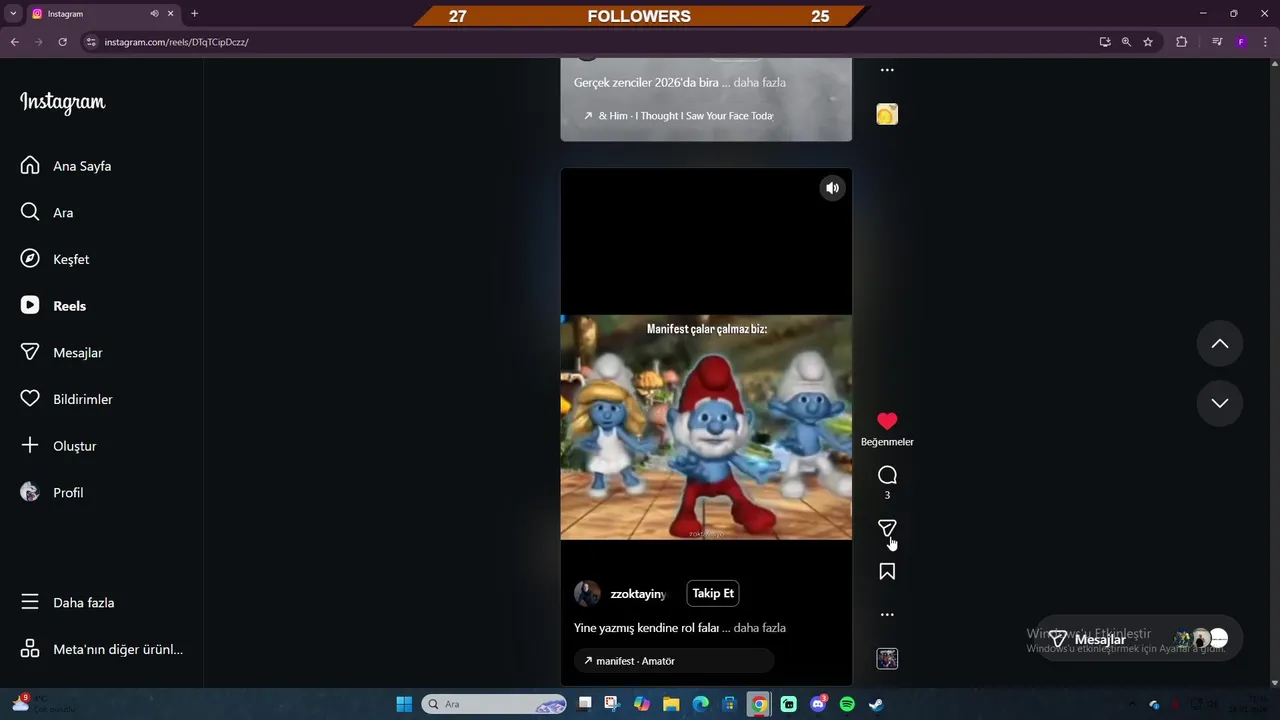Open manifest · Amatör audio link
This screenshot has height=720, width=1280.
pyautogui.click(x=674, y=661)
